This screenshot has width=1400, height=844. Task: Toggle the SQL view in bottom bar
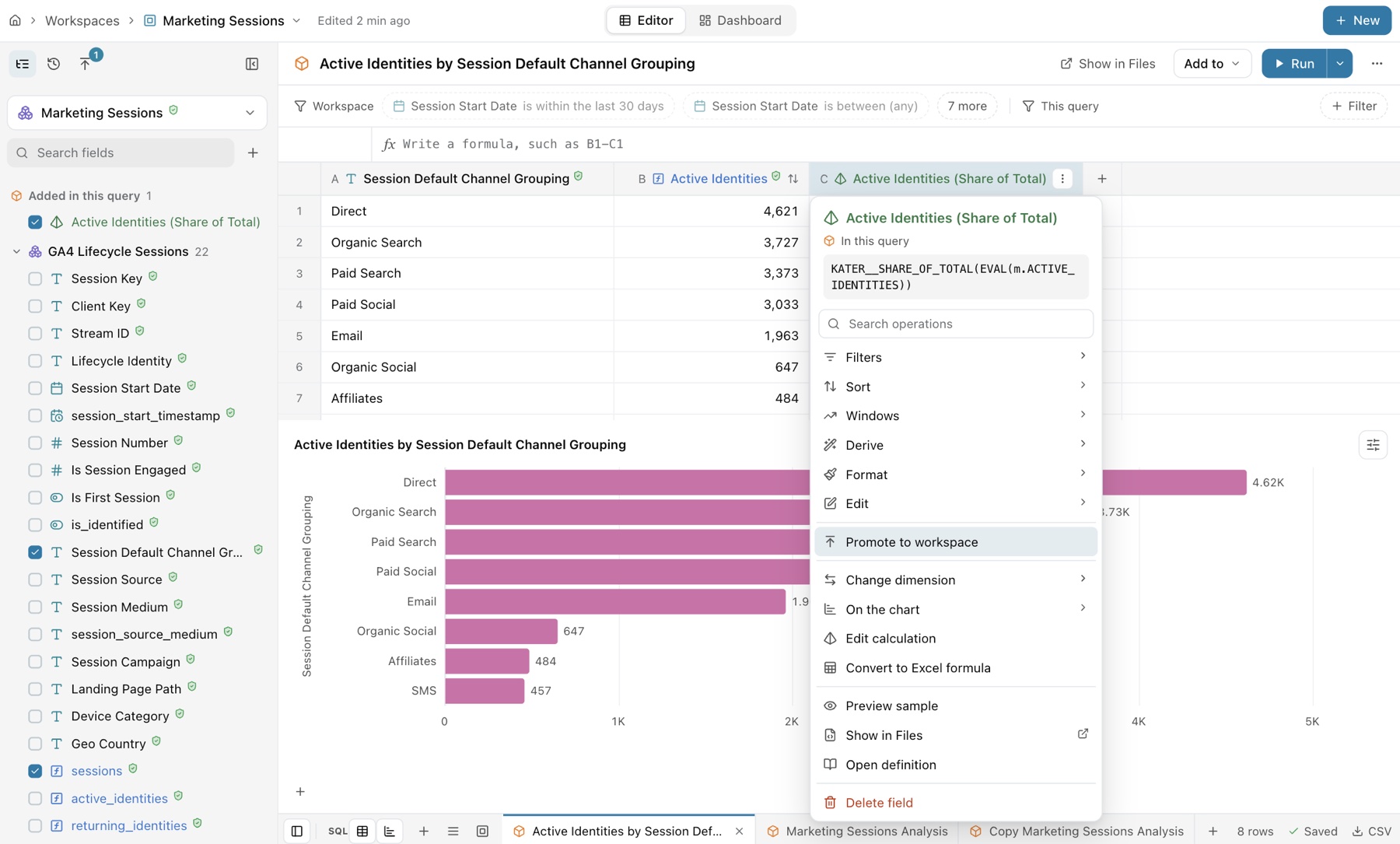[x=338, y=831]
